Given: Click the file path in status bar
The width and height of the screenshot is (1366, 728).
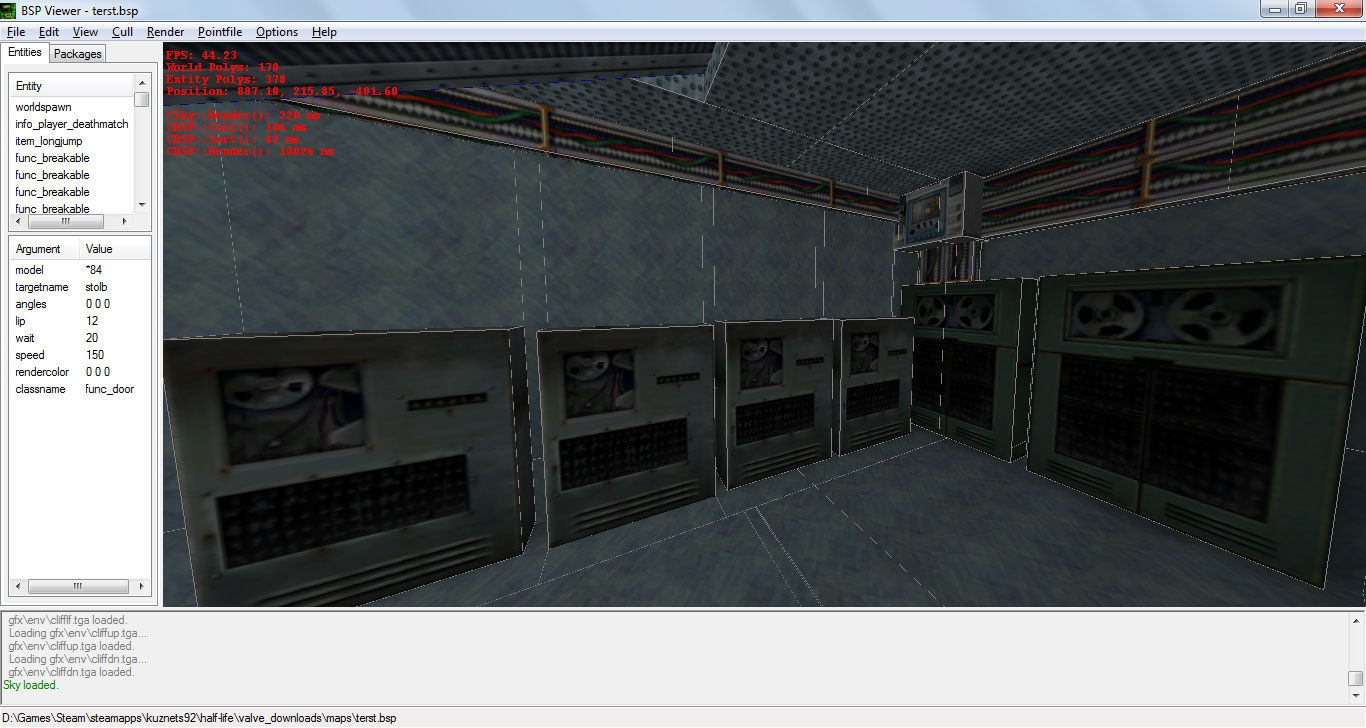Looking at the screenshot, I should click(200, 718).
